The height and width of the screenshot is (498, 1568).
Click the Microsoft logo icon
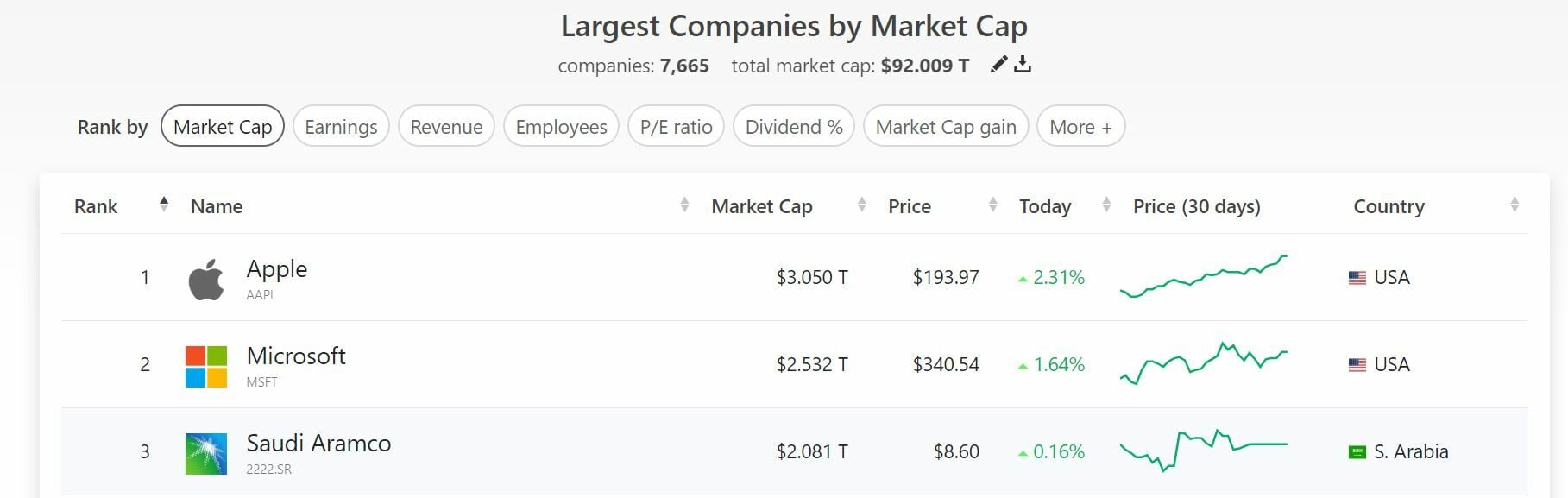(206, 366)
